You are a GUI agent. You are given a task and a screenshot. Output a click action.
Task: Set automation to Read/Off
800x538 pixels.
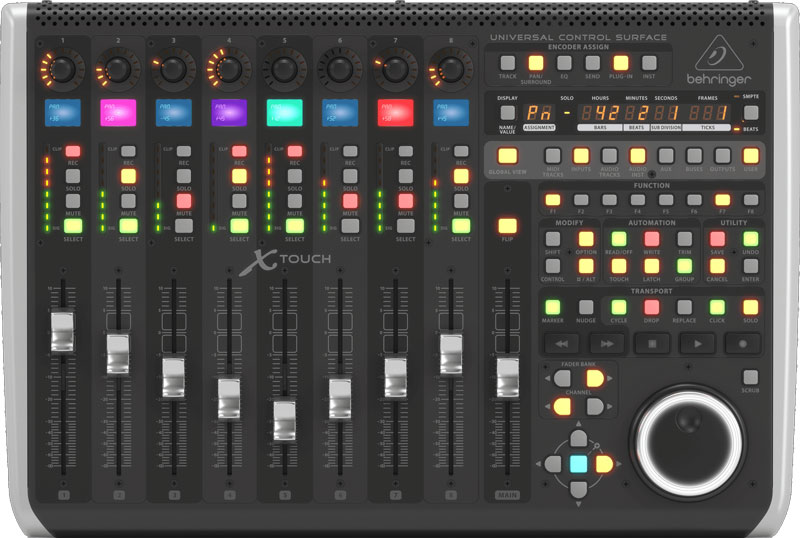tap(619, 238)
